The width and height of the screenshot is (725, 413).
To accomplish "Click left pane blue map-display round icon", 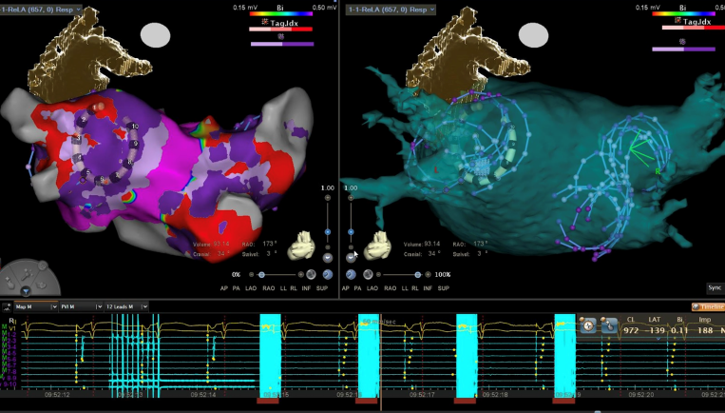I will click(328, 275).
